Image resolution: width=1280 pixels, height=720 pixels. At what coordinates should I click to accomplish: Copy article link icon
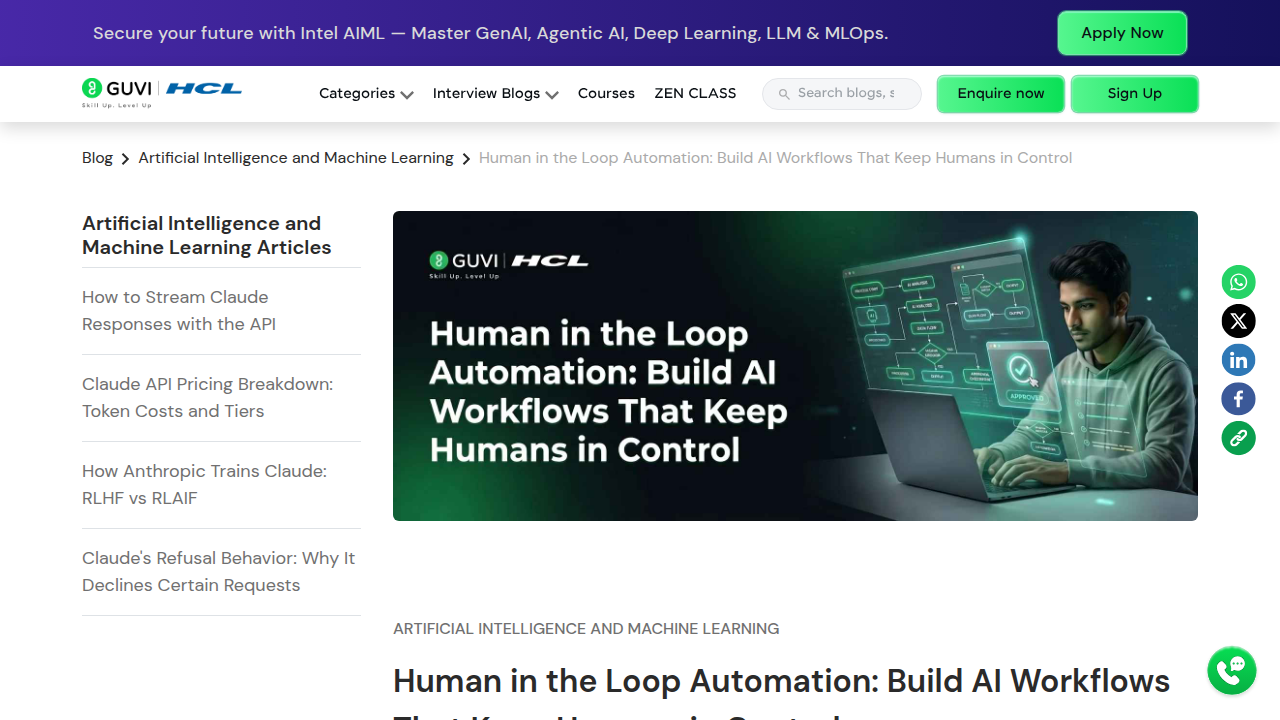click(1238, 438)
